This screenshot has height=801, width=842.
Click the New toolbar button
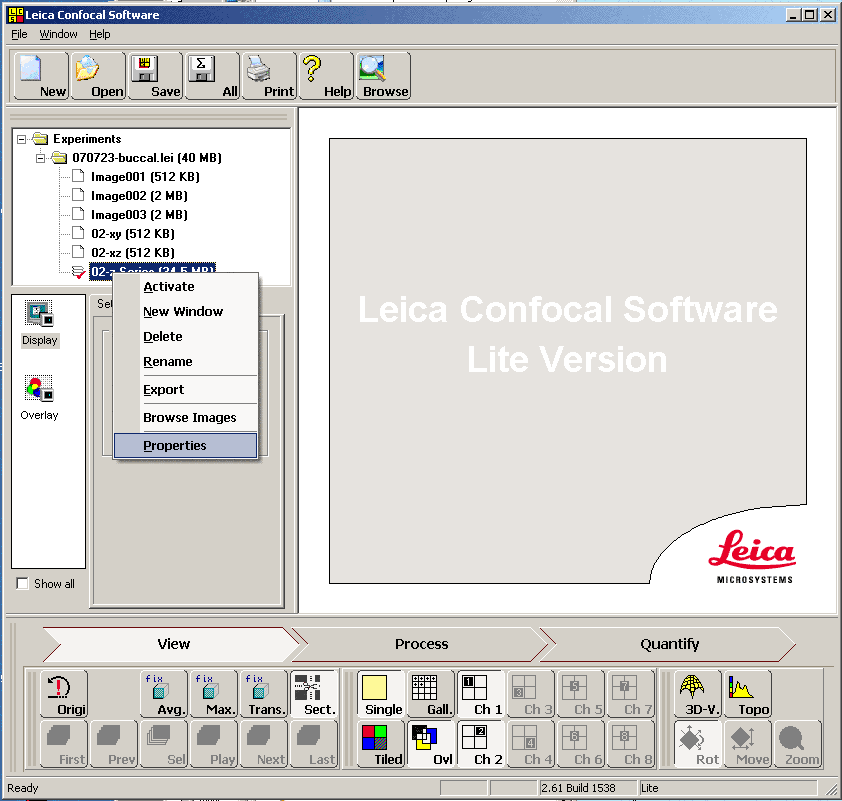(41, 76)
